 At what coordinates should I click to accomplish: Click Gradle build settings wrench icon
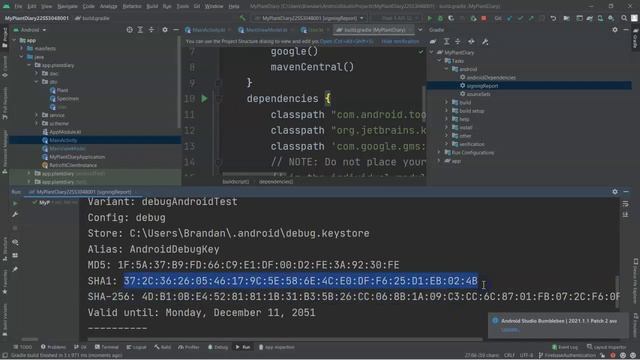(485, 42)
